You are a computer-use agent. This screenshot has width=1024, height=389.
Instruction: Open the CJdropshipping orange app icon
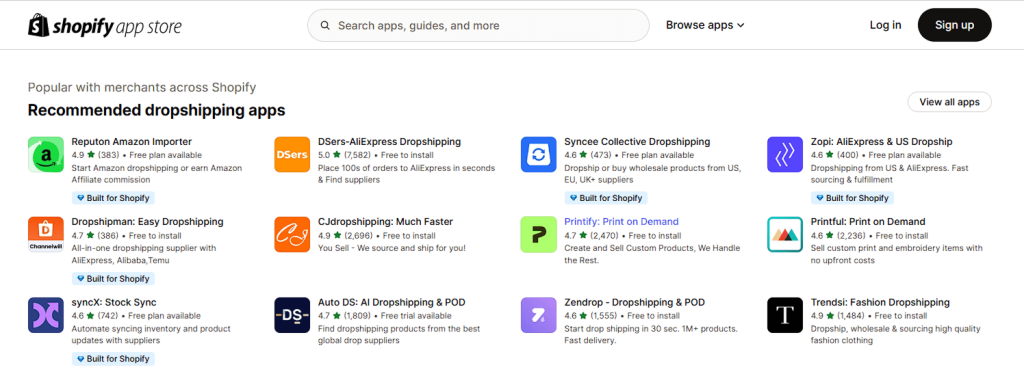[x=292, y=235]
